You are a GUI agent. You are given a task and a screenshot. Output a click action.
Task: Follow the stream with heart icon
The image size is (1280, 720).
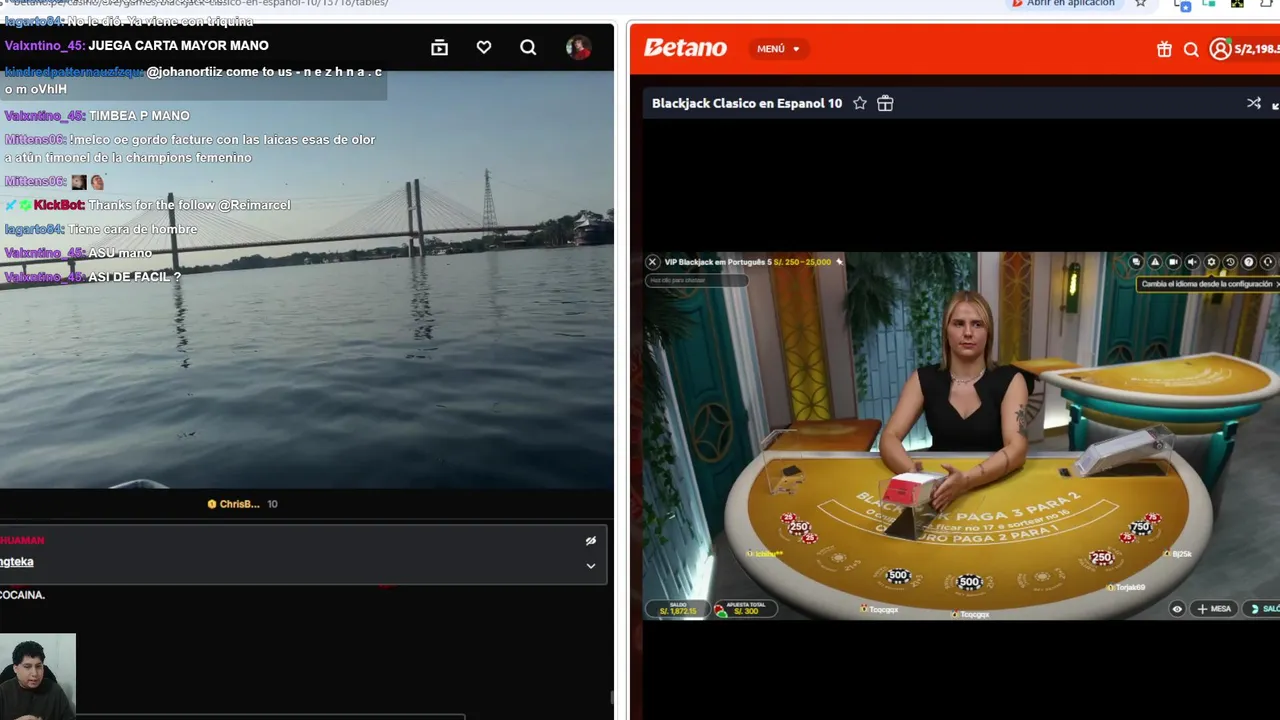coord(484,47)
